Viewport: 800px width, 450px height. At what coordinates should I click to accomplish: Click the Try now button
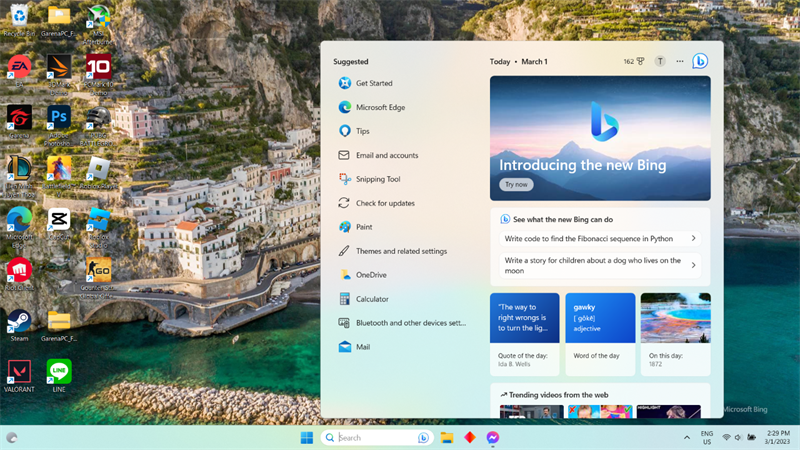(x=516, y=184)
